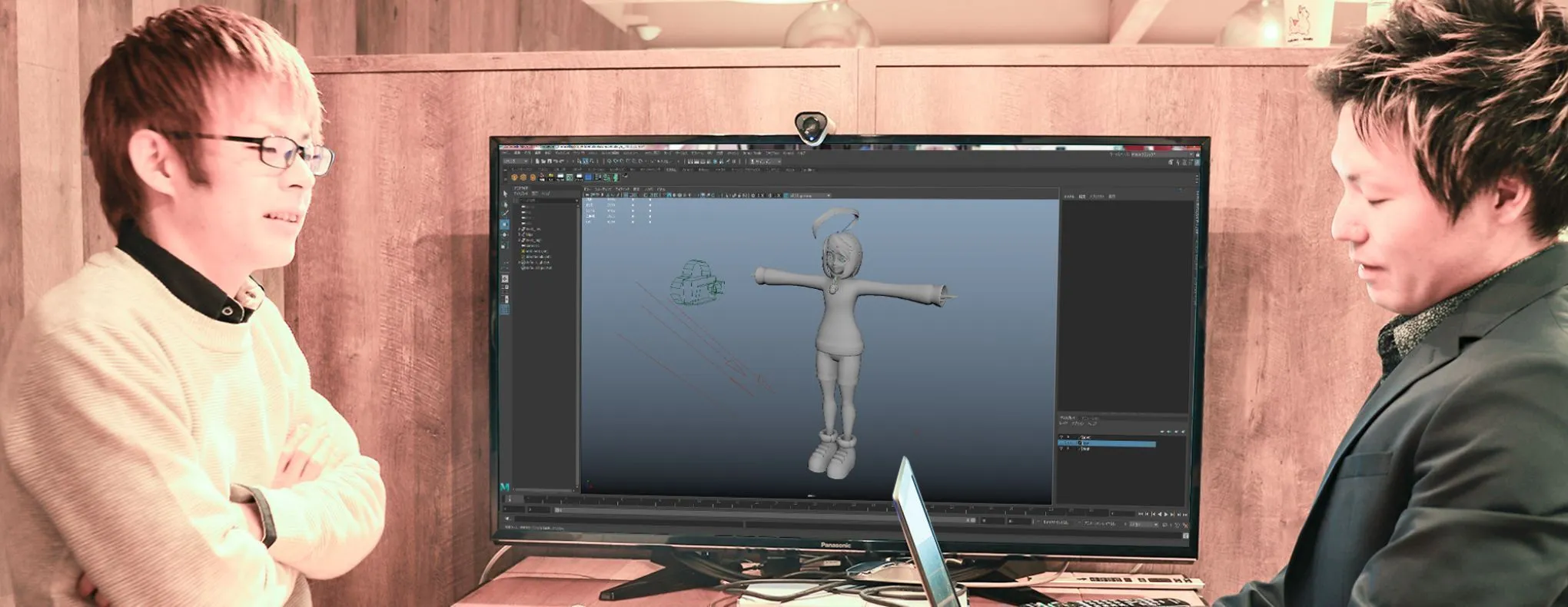Expand the first joint node in Outliner
Image resolution: width=1568 pixels, height=607 pixels.
tap(520, 229)
